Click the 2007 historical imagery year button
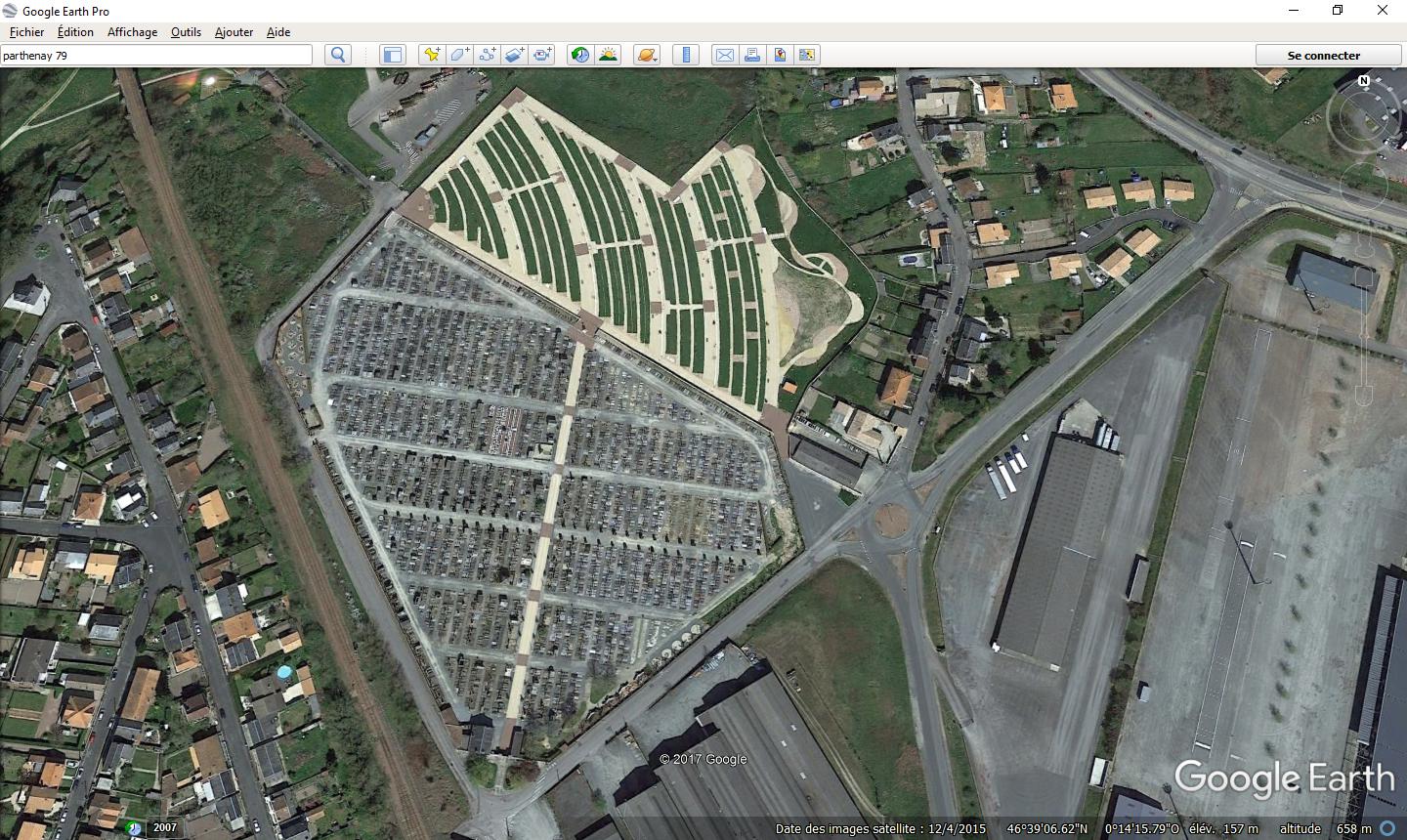This screenshot has width=1407, height=840. (x=165, y=827)
